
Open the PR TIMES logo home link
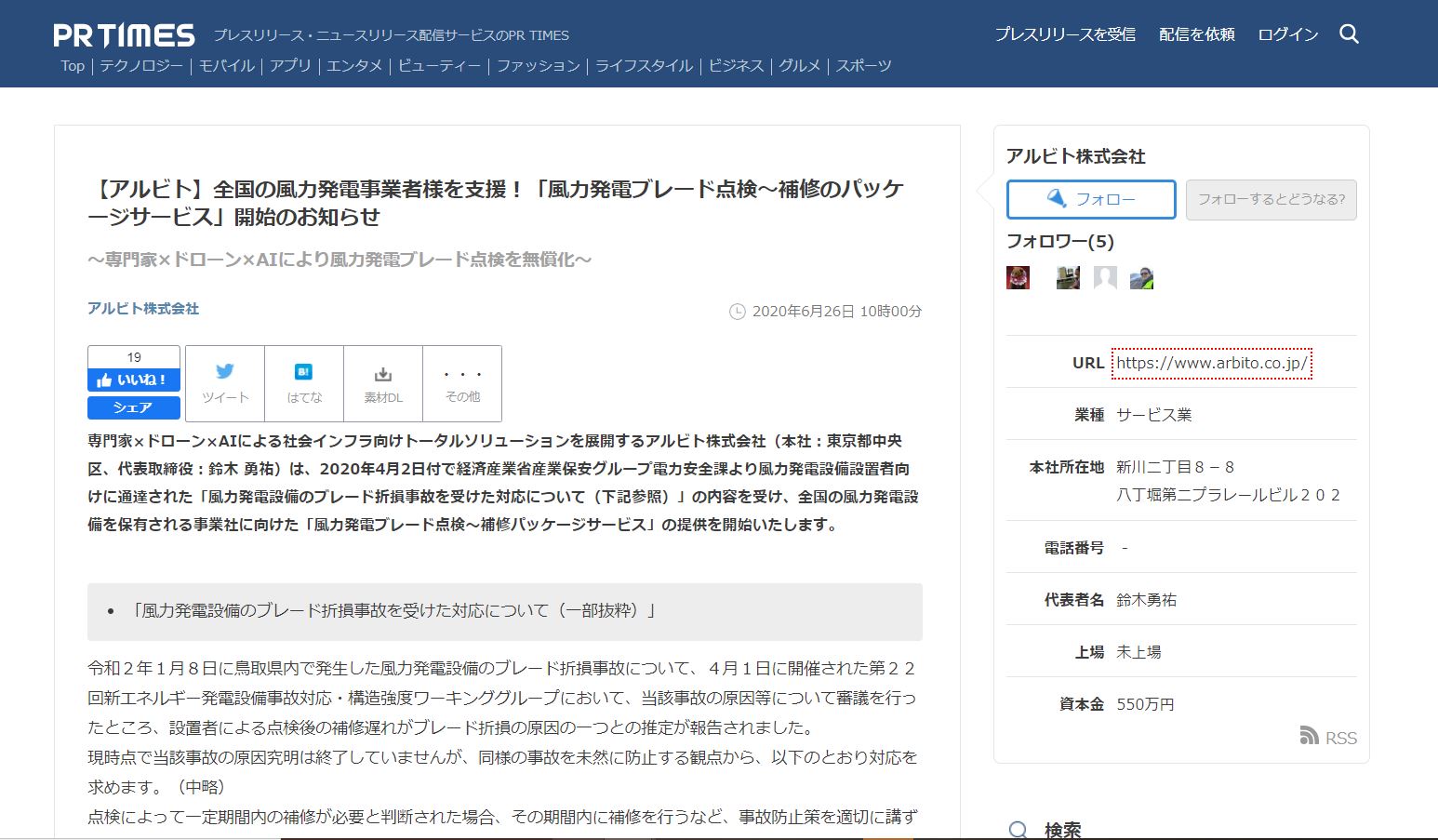coord(124,35)
